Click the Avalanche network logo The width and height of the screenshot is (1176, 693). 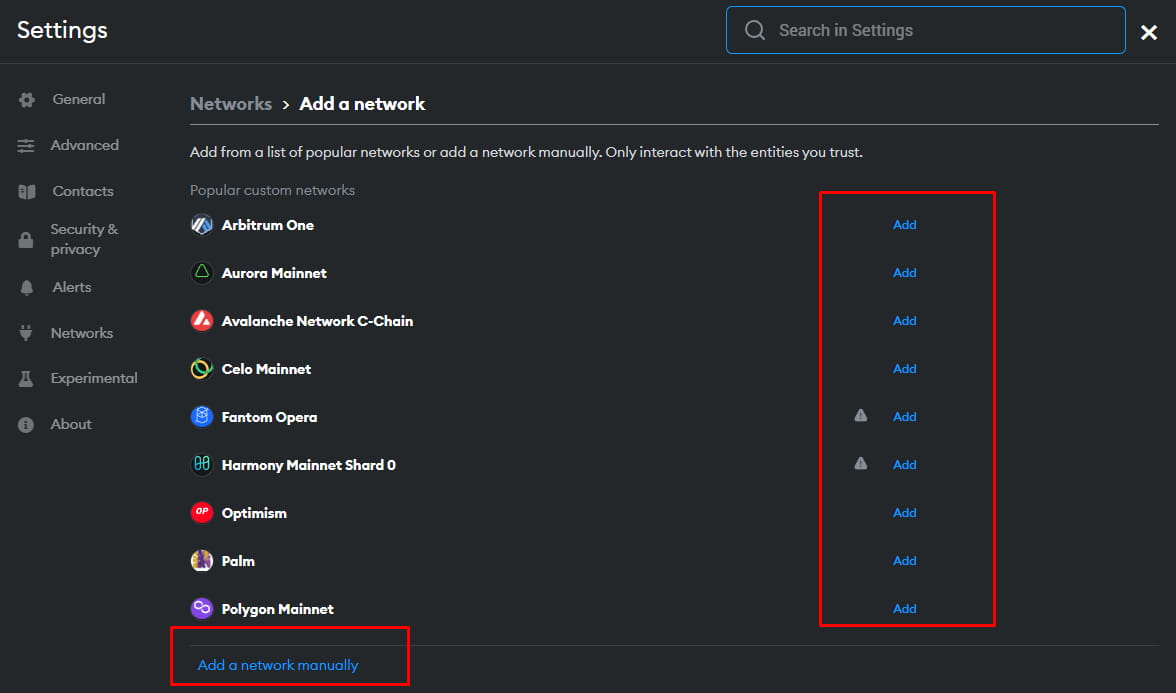[202, 320]
